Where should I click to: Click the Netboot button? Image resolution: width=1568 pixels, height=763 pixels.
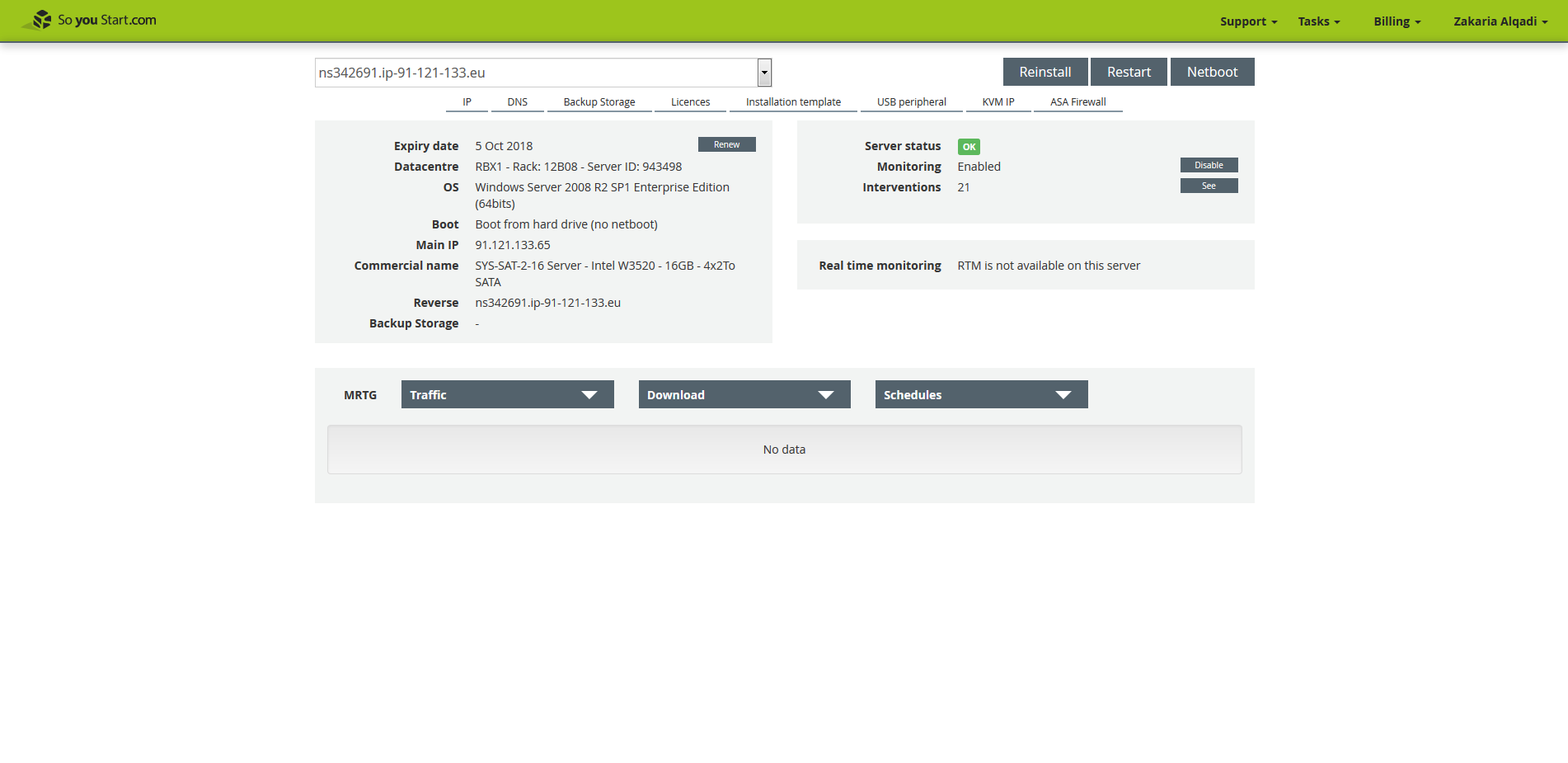(x=1212, y=72)
